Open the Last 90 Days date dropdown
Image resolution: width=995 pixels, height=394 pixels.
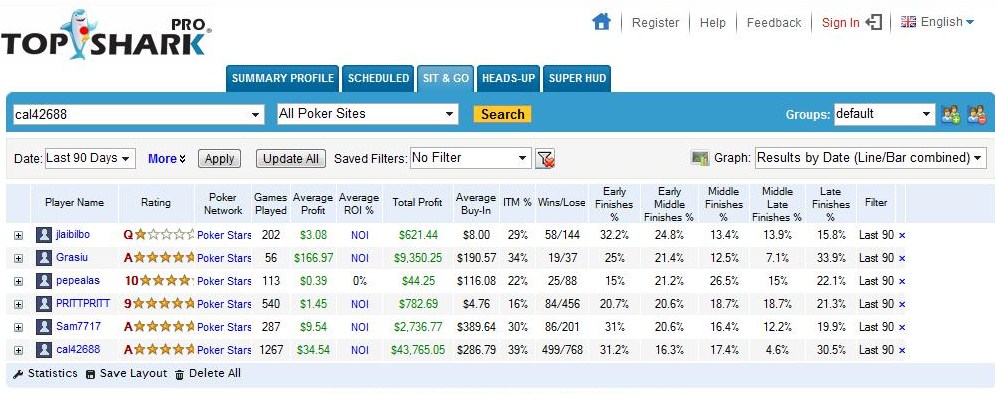pos(90,158)
